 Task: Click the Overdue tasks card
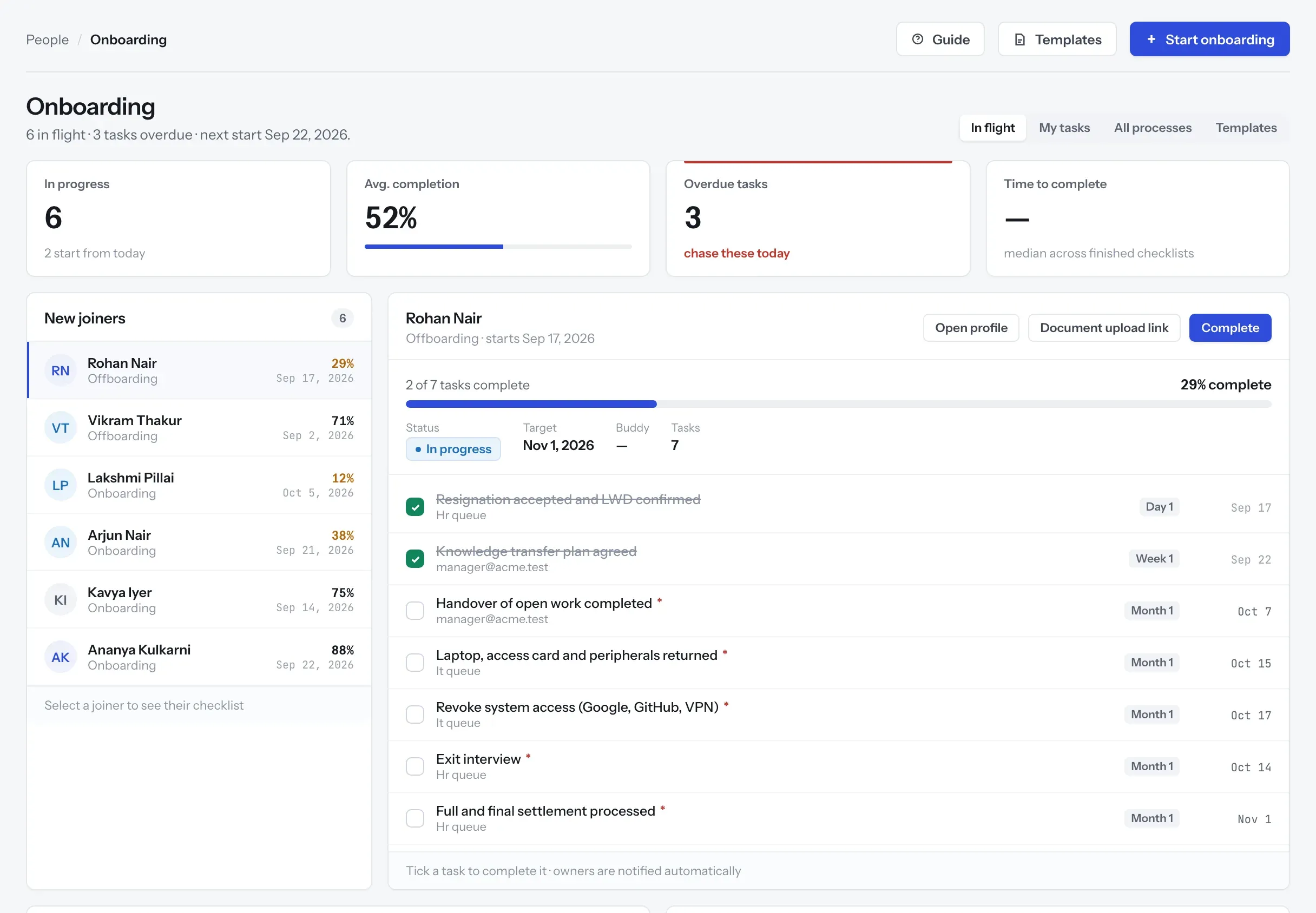pyautogui.click(x=818, y=219)
